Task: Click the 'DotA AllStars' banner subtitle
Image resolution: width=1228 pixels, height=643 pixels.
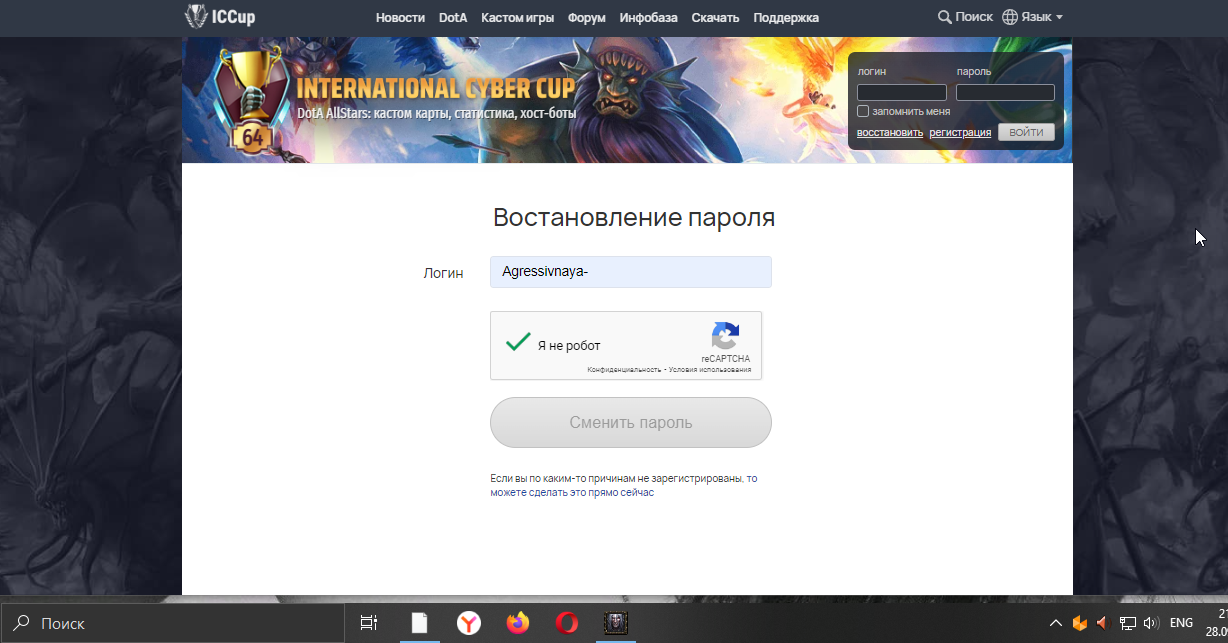Action: coord(436,113)
